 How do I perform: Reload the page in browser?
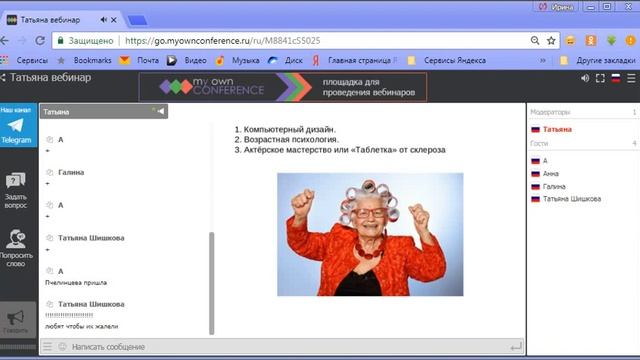click(40, 40)
